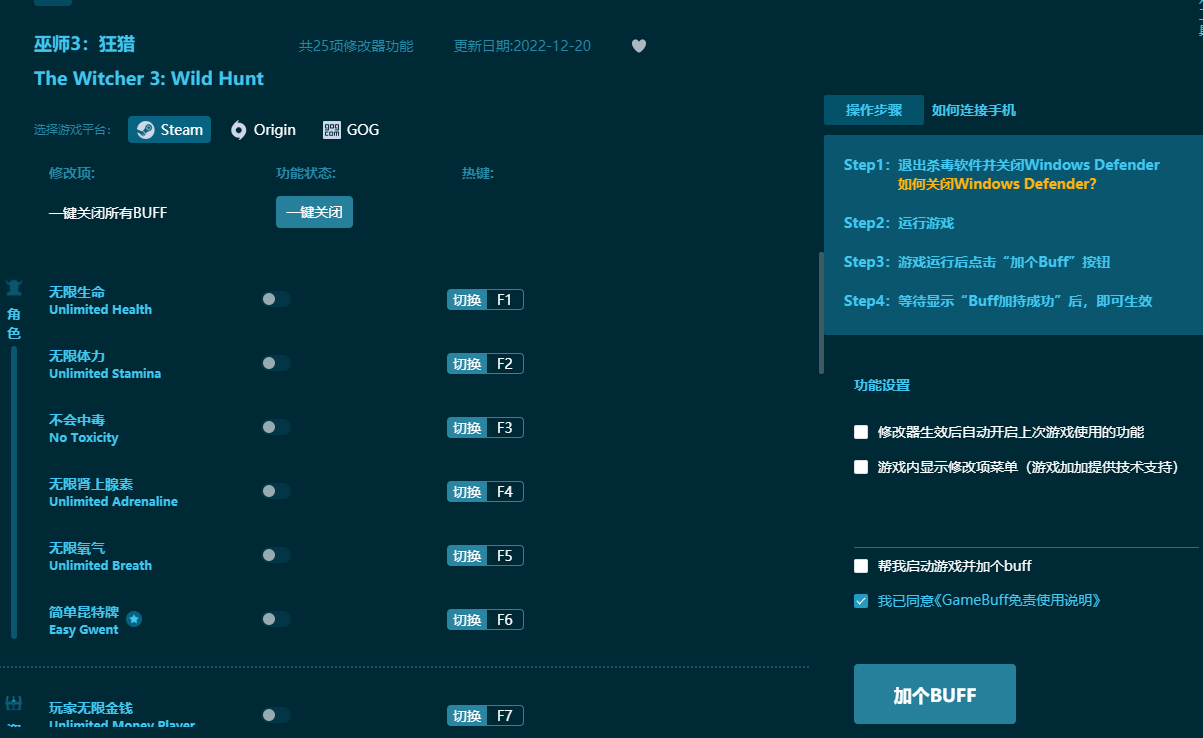1203x738 pixels.
Task: Click the Step2 运行游戏 instruction
Action: (899, 223)
